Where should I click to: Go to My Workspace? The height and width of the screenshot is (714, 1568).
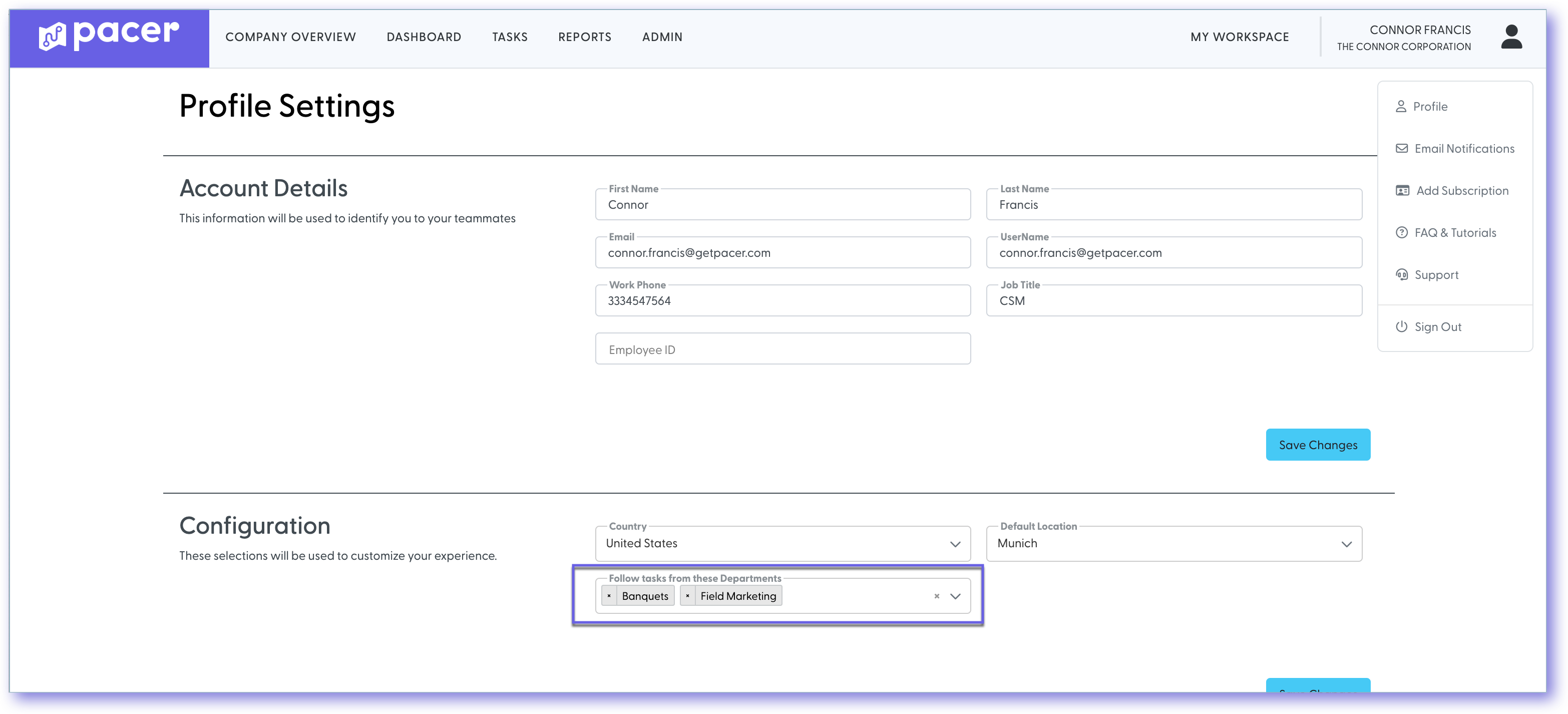pos(1239,37)
